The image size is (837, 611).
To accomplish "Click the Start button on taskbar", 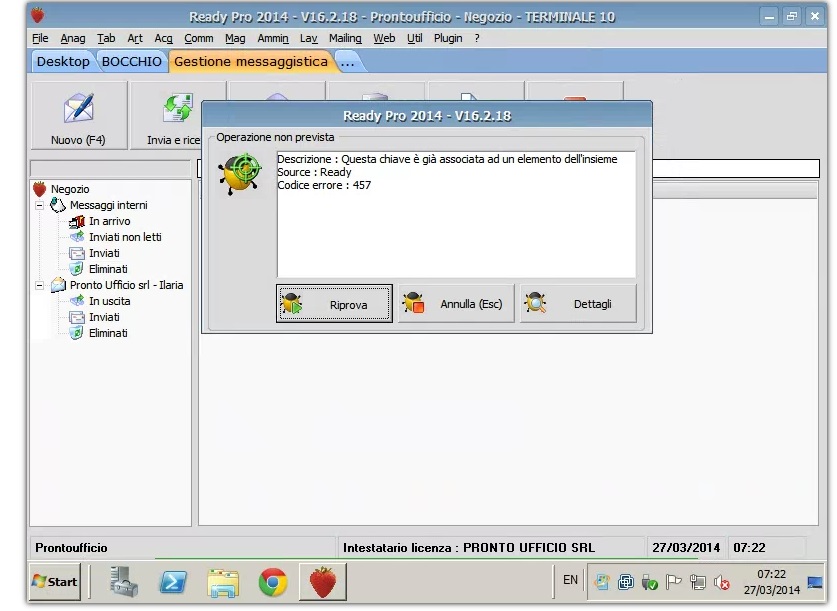I will (x=55, y=582).
